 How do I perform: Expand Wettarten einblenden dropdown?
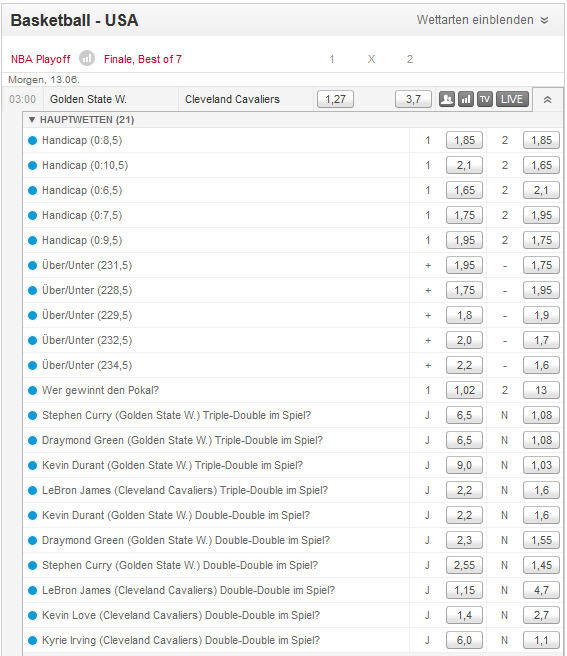tap(482, 20)
